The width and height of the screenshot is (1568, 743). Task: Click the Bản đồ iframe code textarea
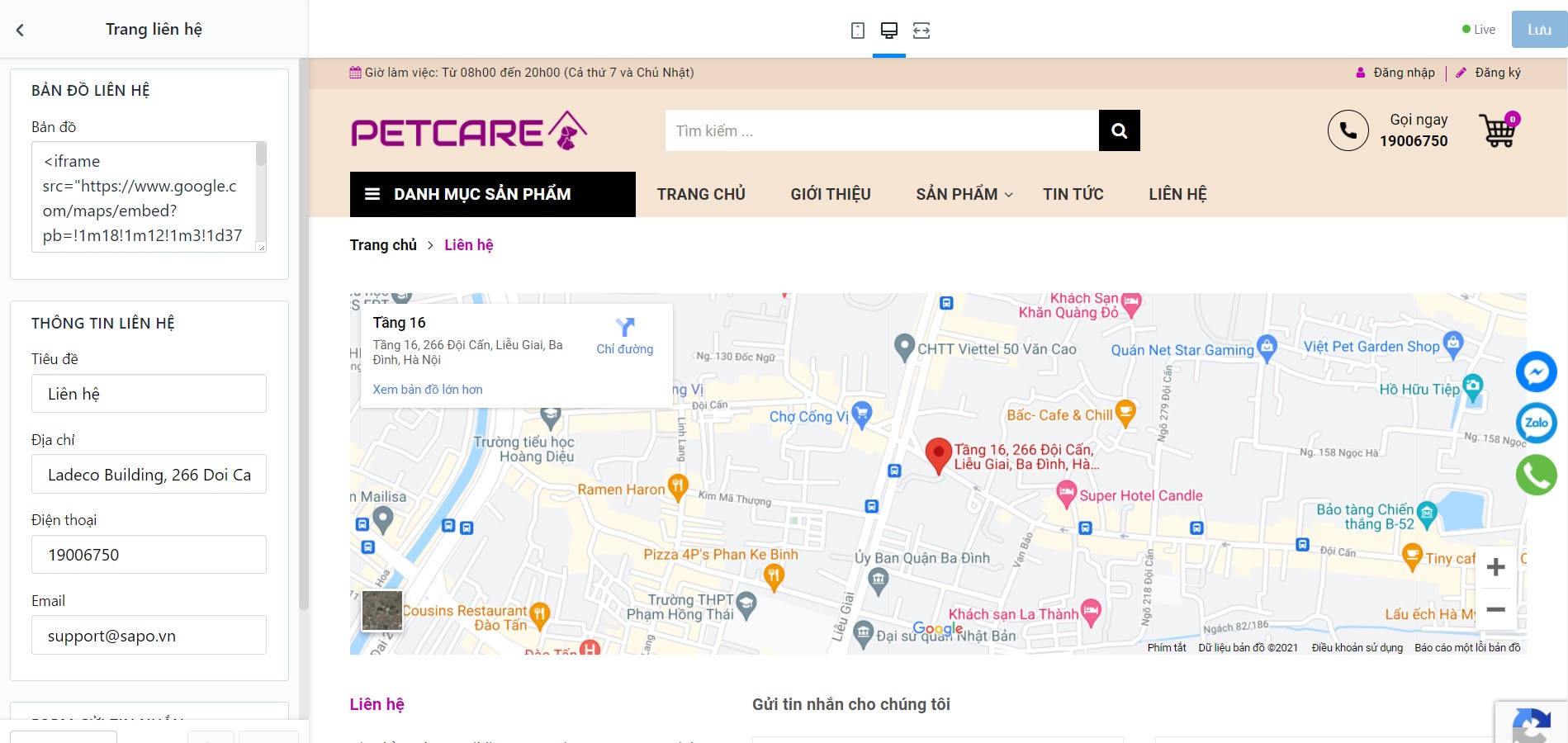[x=149, y=196]
